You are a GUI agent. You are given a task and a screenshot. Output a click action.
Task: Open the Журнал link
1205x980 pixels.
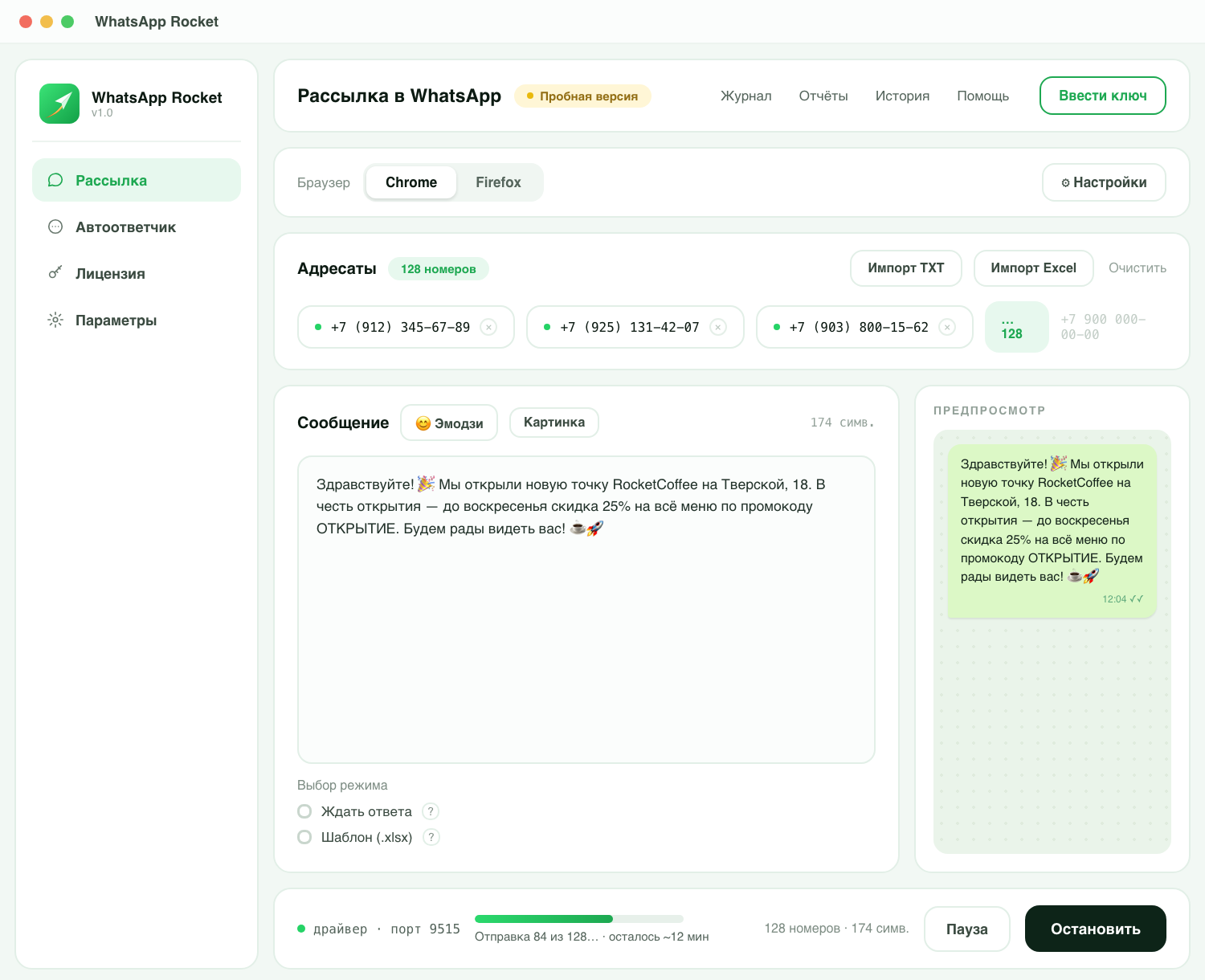click(745, 96)
